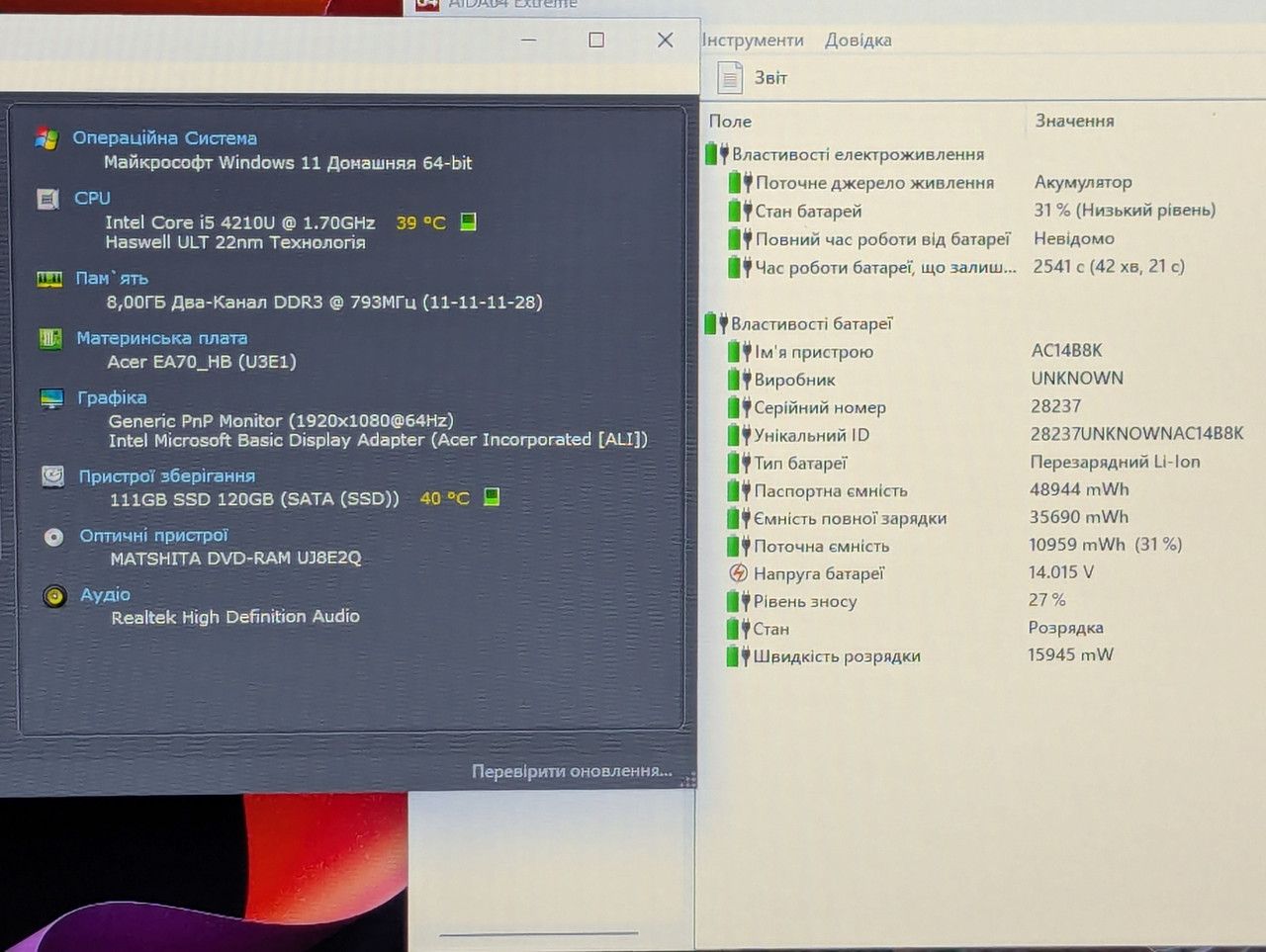The height and width of the screenshot is (952, 1266).
Task: Click the Windows logo icon beside Операційна Система
Action: pyautogui.click(x=46, y=138)
